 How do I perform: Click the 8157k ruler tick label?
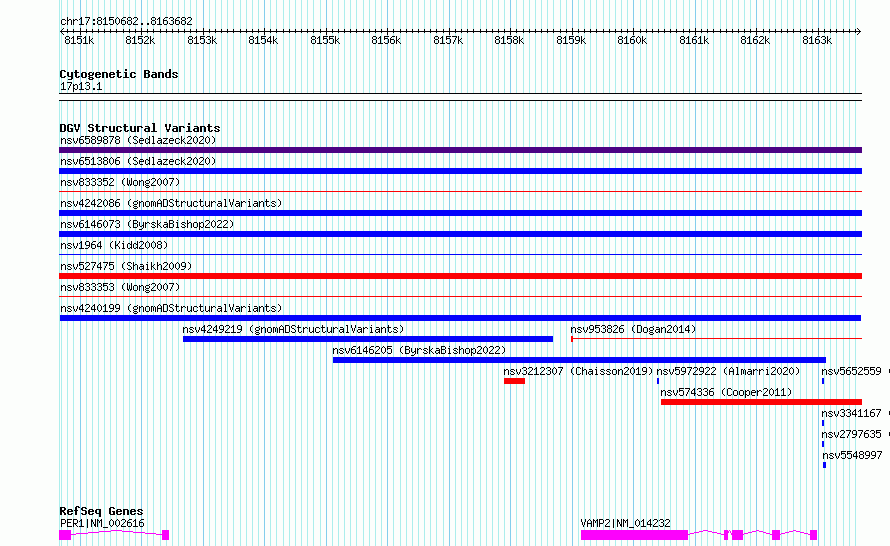[x=448, y=40]
